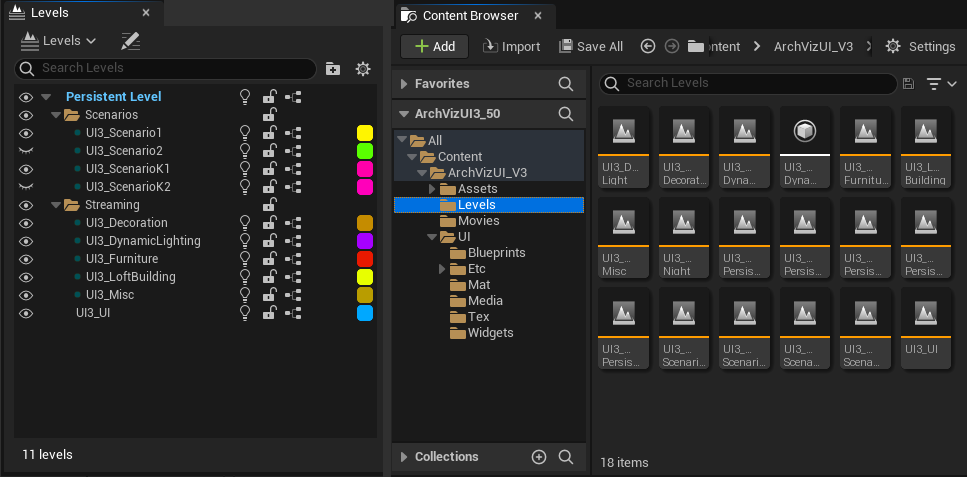This screenshot has width=967, height=477.
Task: Search inside Favorites section
Action: (x=566, y=84)
